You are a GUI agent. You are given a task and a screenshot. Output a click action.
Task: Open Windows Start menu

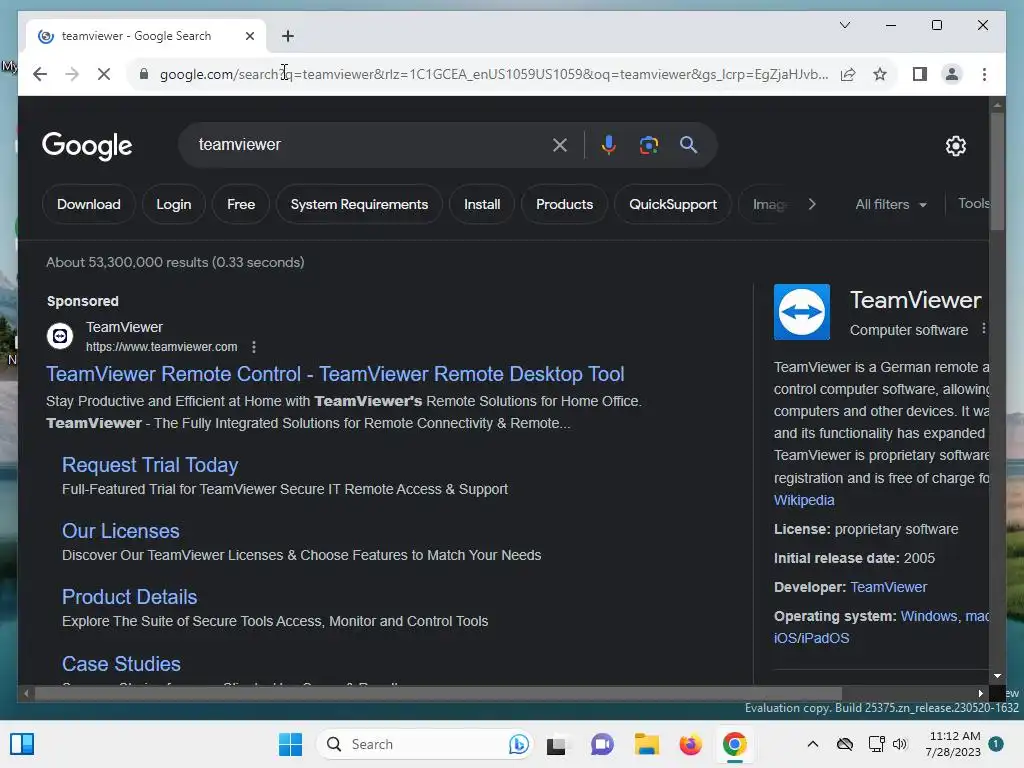pyautogui.click(x=291, y=744)
